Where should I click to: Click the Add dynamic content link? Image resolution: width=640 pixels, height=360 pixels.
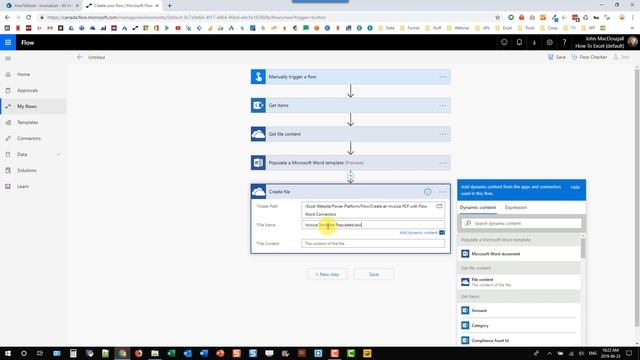418,232
